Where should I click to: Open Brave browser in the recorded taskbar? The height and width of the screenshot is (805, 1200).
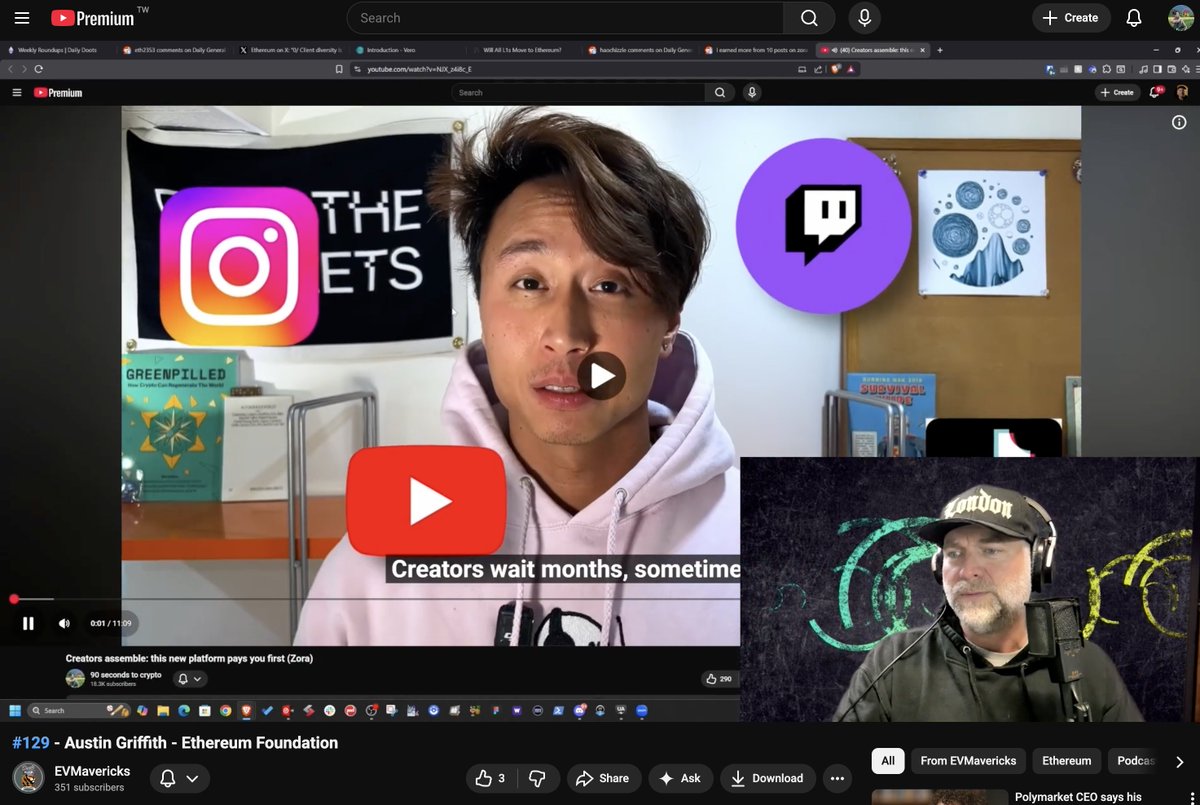247,710
